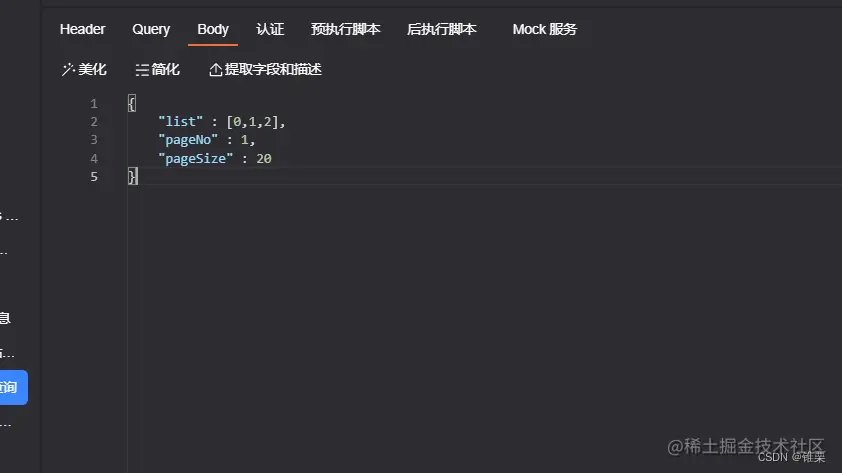
Task: Switch to the Header tab
Action: [82, 29]
